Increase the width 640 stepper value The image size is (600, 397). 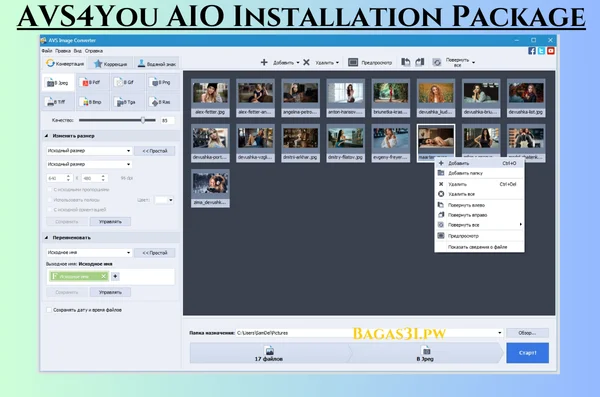68,176
